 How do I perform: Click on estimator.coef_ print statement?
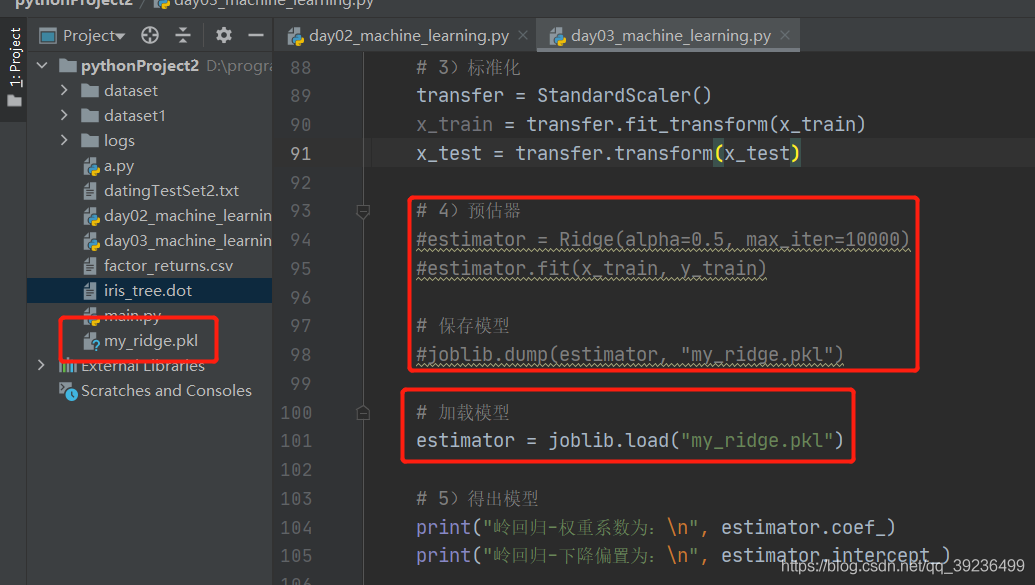coord(655,528)
